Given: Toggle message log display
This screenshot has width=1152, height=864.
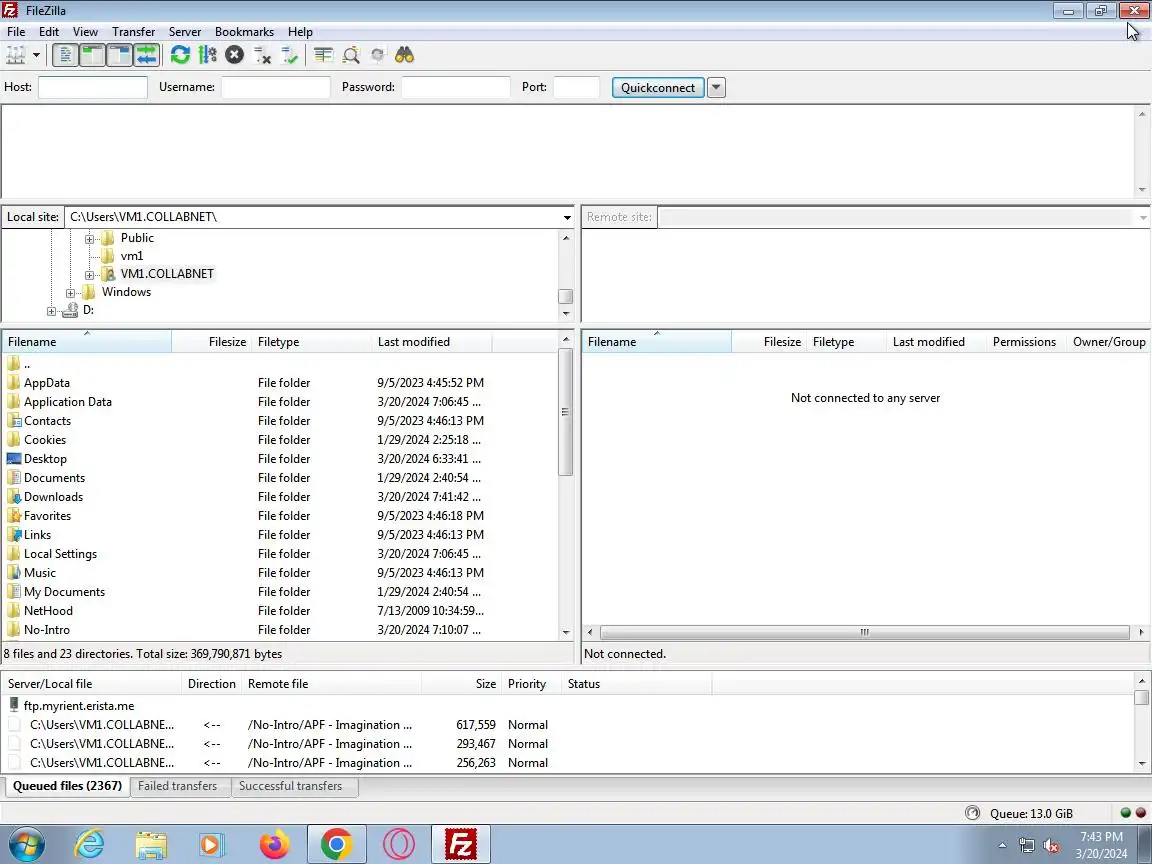Looking at the screenshot, I should (65, 55).
